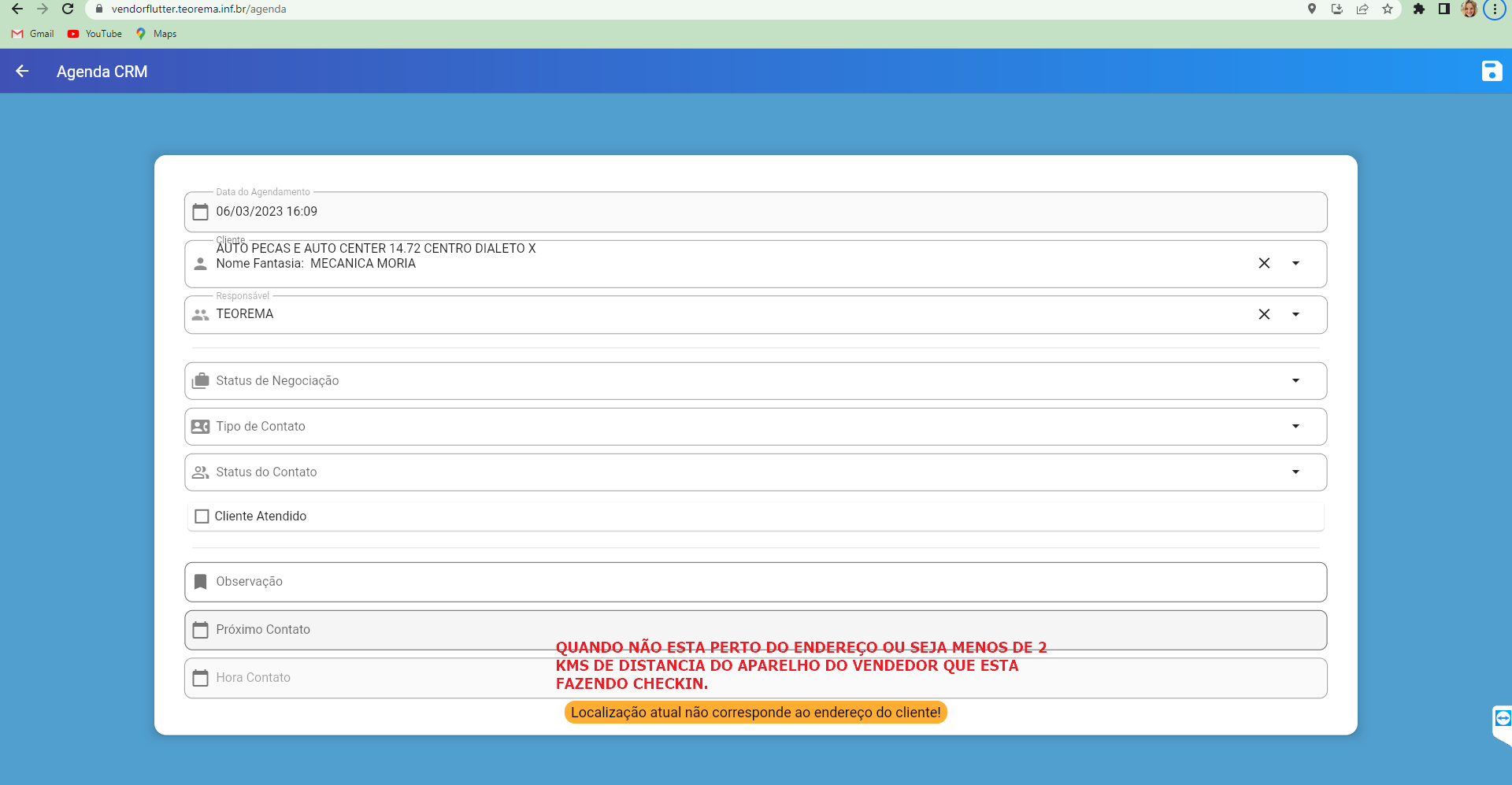Viewport: 1512px width, 785px height.
Task: Open the Status de Negociação dropdown
Action: pyautogui.click(x=756, y=381)
